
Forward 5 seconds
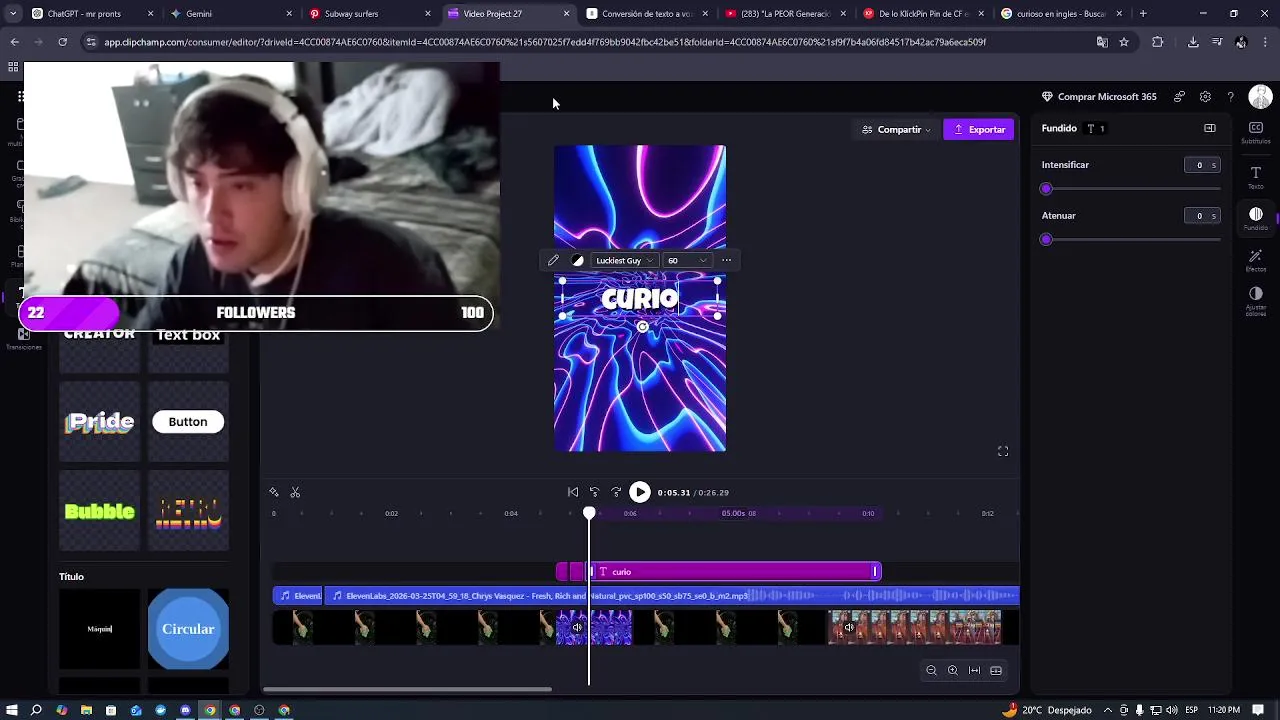pos(616,492)
